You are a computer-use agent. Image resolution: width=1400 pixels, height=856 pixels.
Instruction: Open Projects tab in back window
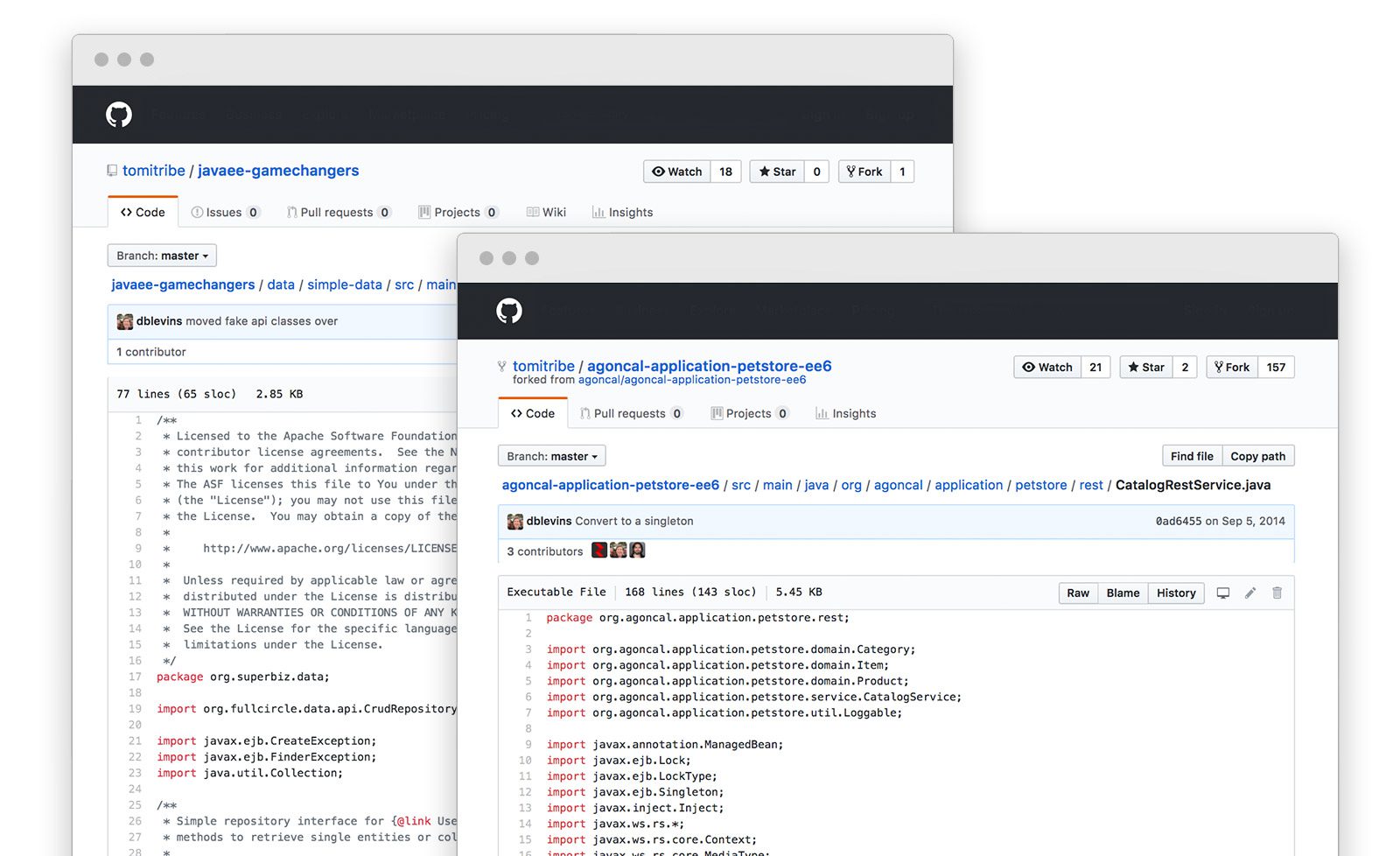(x=458, y=212)
